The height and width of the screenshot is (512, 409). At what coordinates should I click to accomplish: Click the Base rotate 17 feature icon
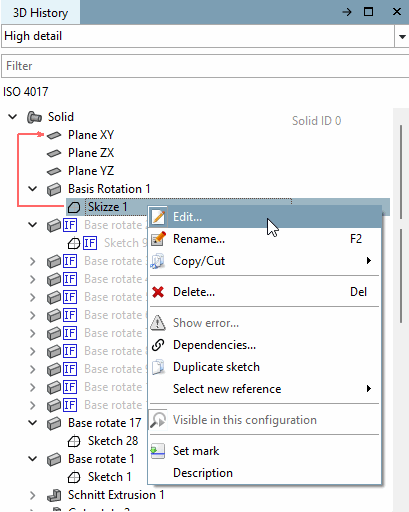[x=54, y=423]
